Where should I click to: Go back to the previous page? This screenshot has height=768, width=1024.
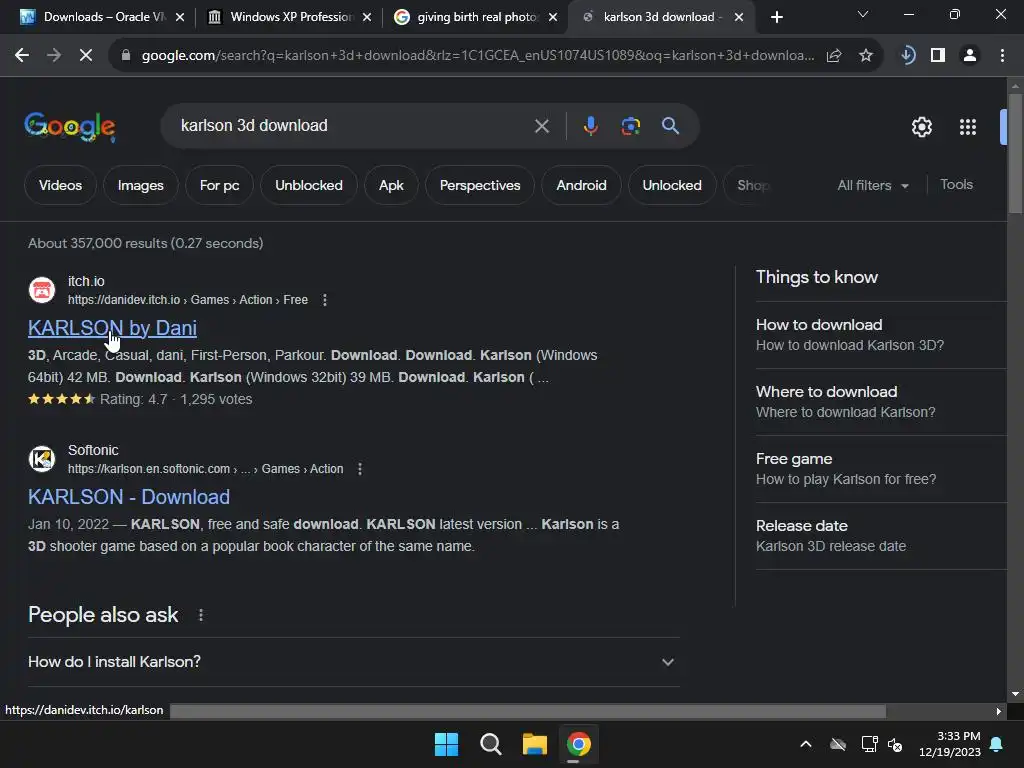pyautogui.click(x=22, y=56)
